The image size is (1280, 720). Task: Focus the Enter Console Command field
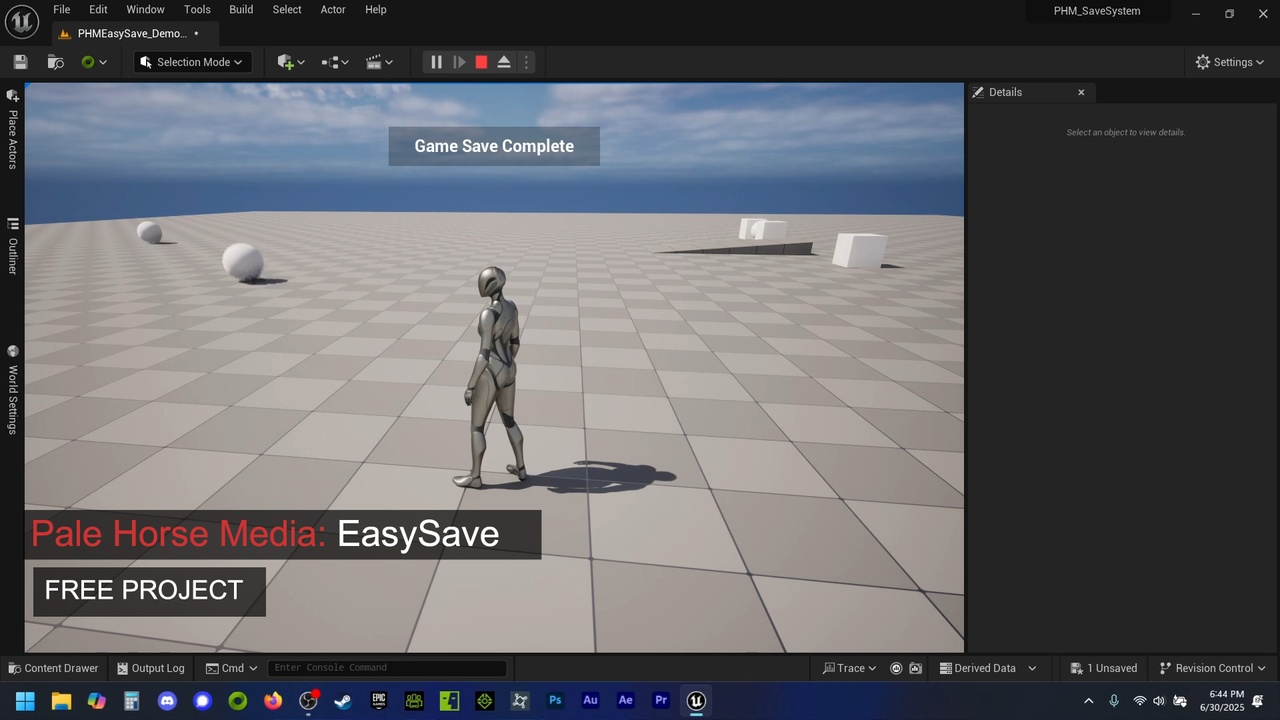pyautogui.click(x=387, y=668)
